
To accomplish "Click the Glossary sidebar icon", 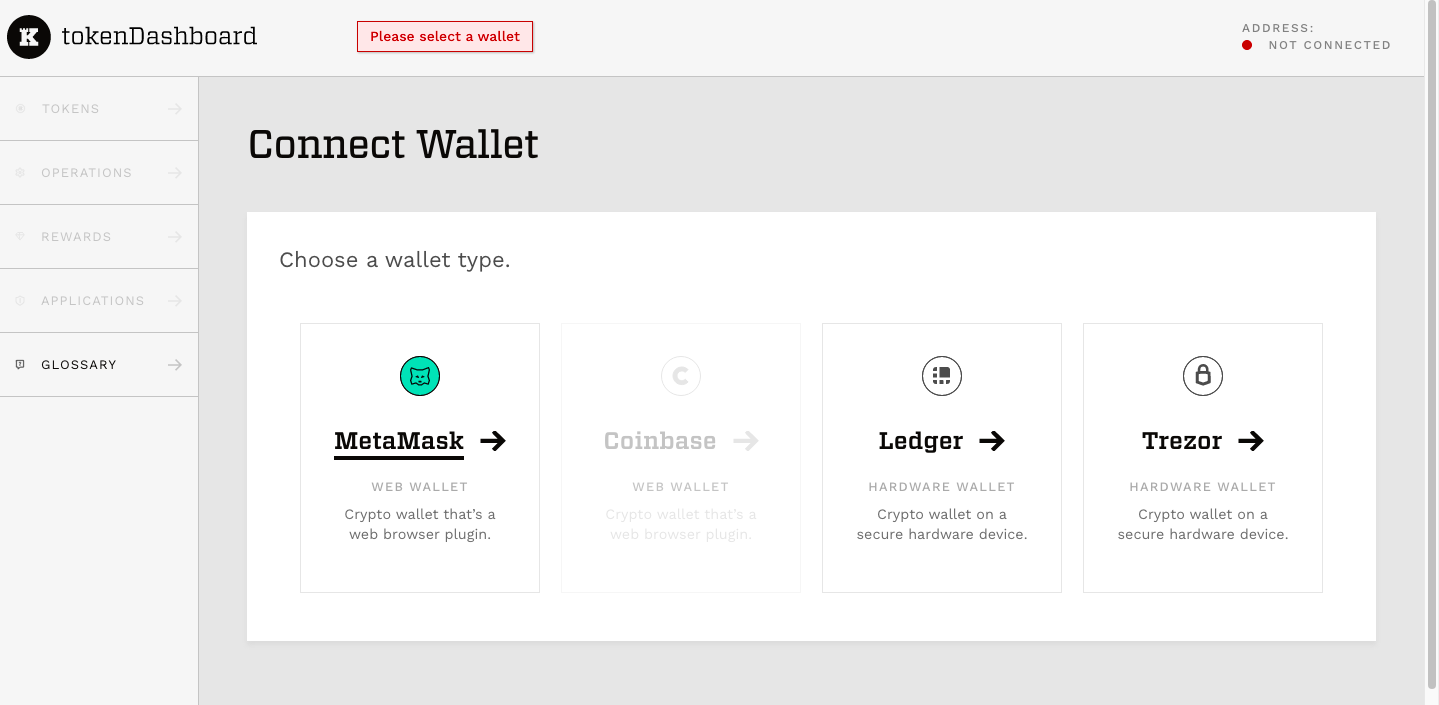I will [20, 365].
